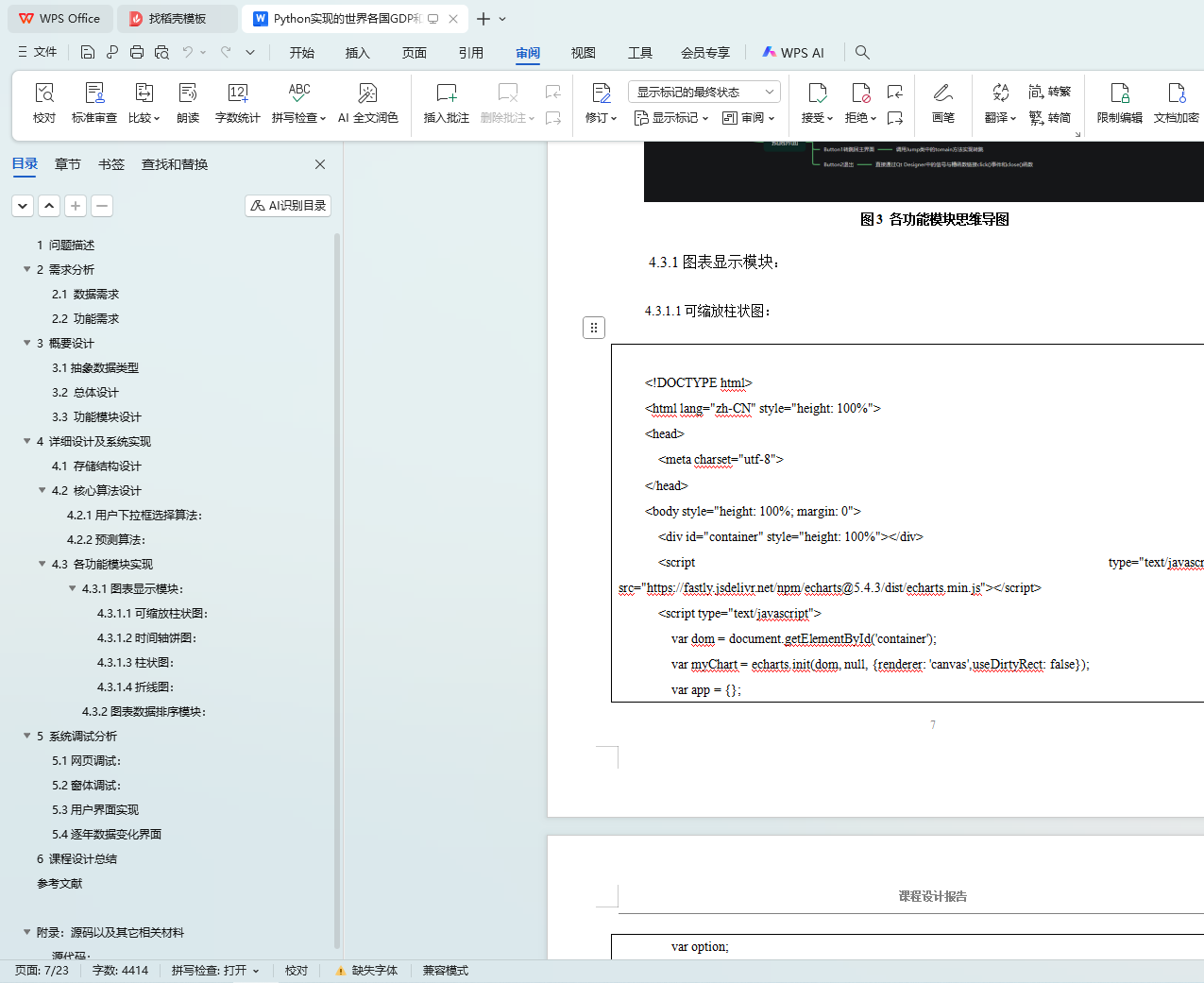1204x983 pixels.
Task: Click the 会员专享 tab
Action: click(x=705, y=53)
